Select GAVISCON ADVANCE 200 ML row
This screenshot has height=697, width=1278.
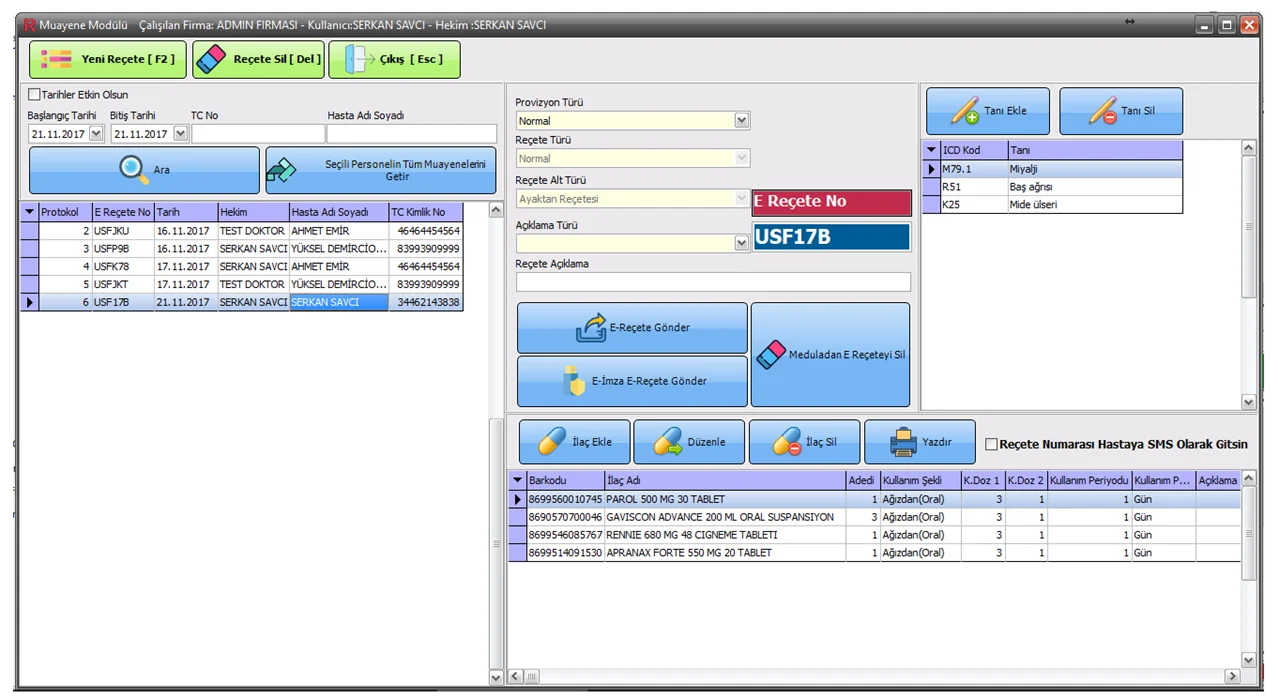[875, 517]
